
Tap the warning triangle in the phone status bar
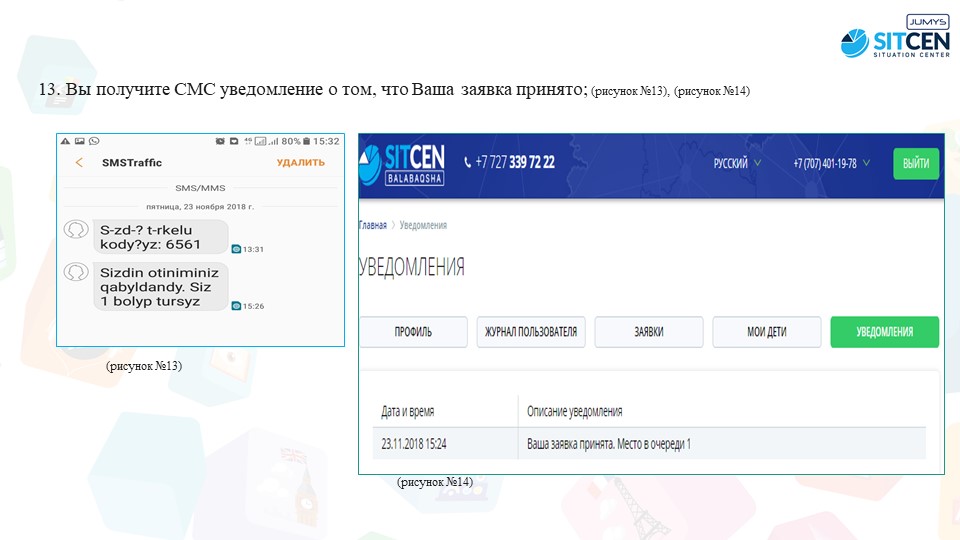pyautogui.click(x=65, y=141)
